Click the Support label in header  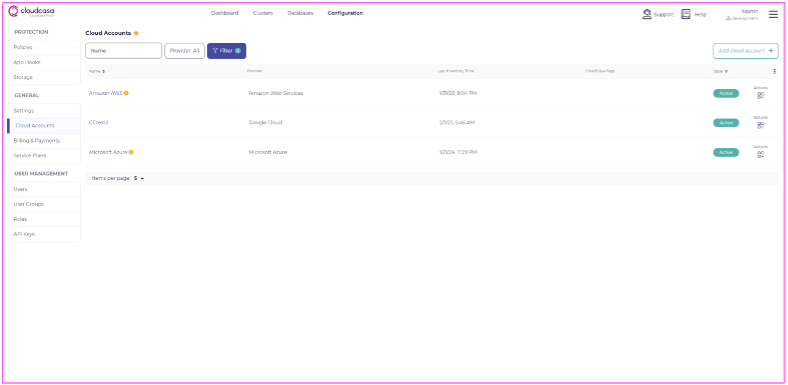664,15
